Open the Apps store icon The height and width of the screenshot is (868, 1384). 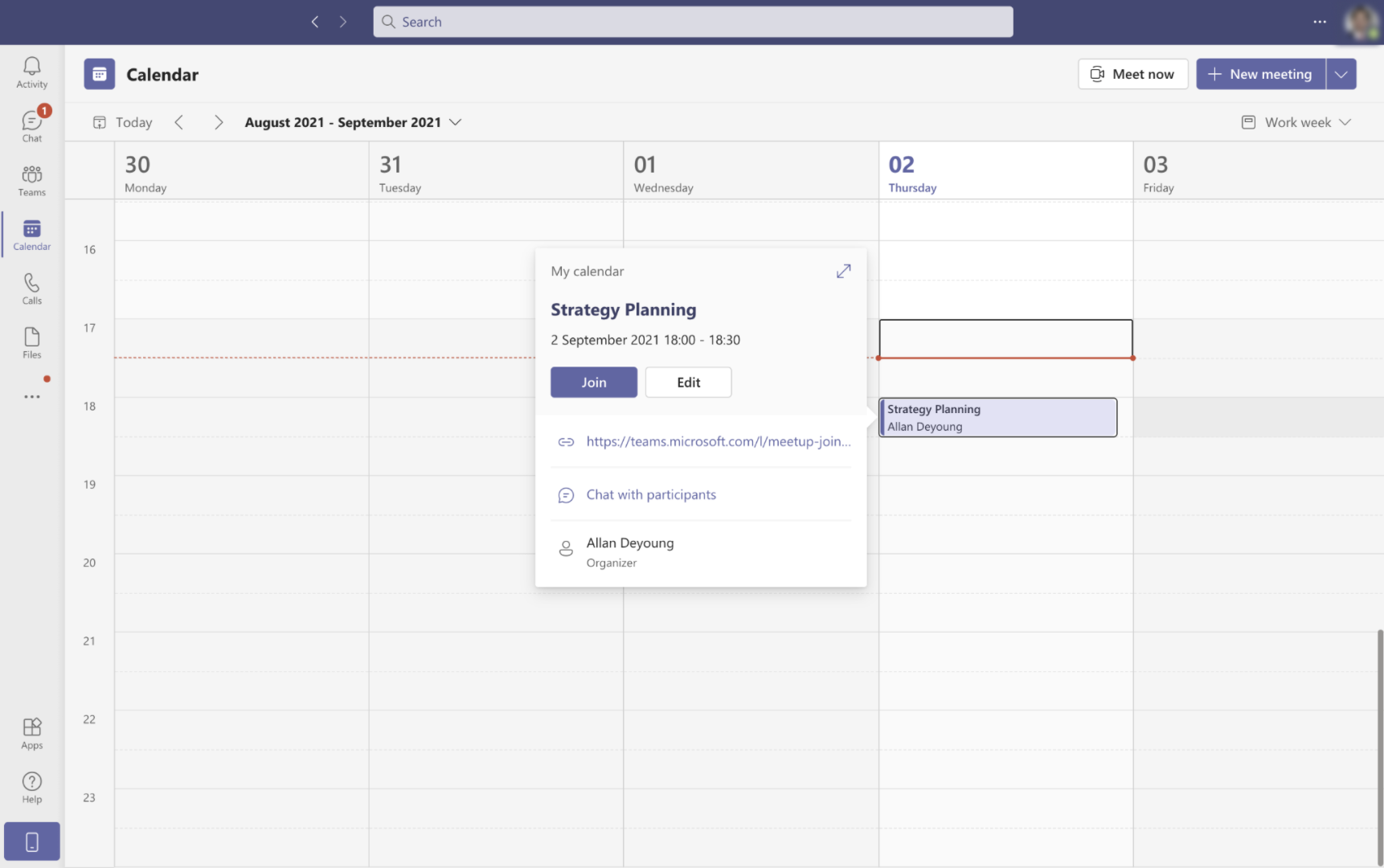click(x=32, y=733)
